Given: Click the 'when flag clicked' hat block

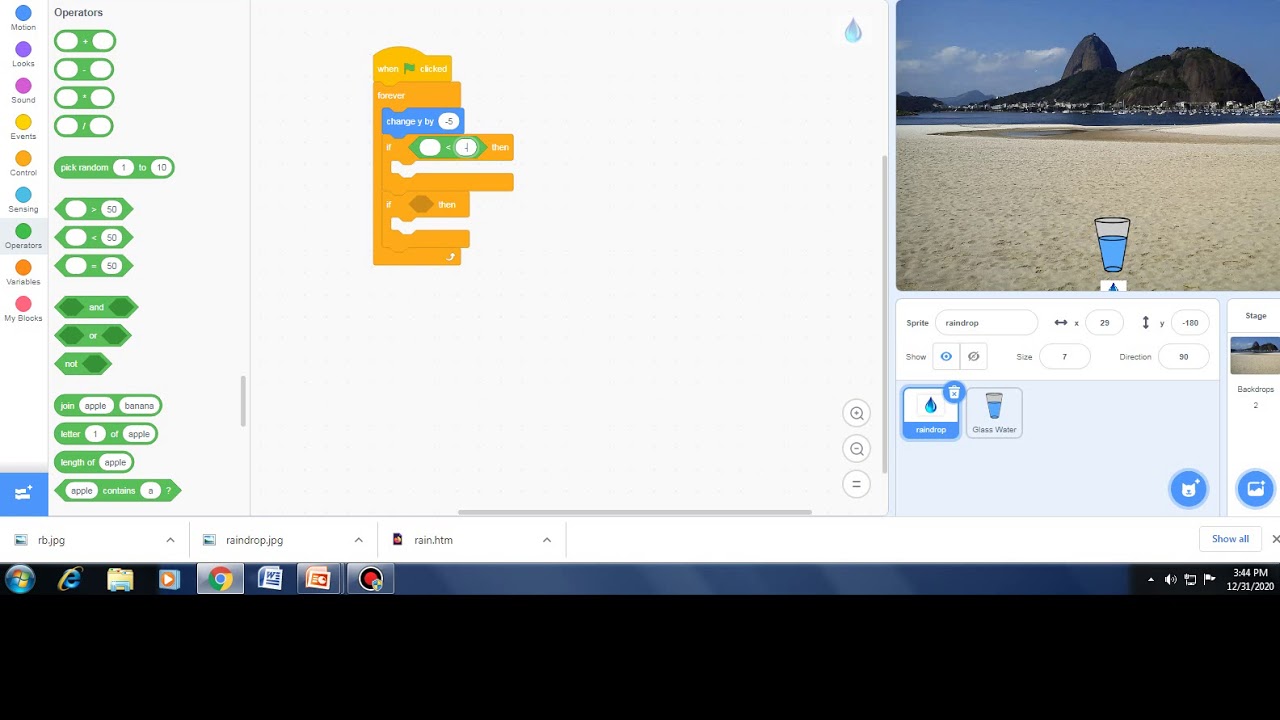Looking at the screenshot, I should [412, 66].
